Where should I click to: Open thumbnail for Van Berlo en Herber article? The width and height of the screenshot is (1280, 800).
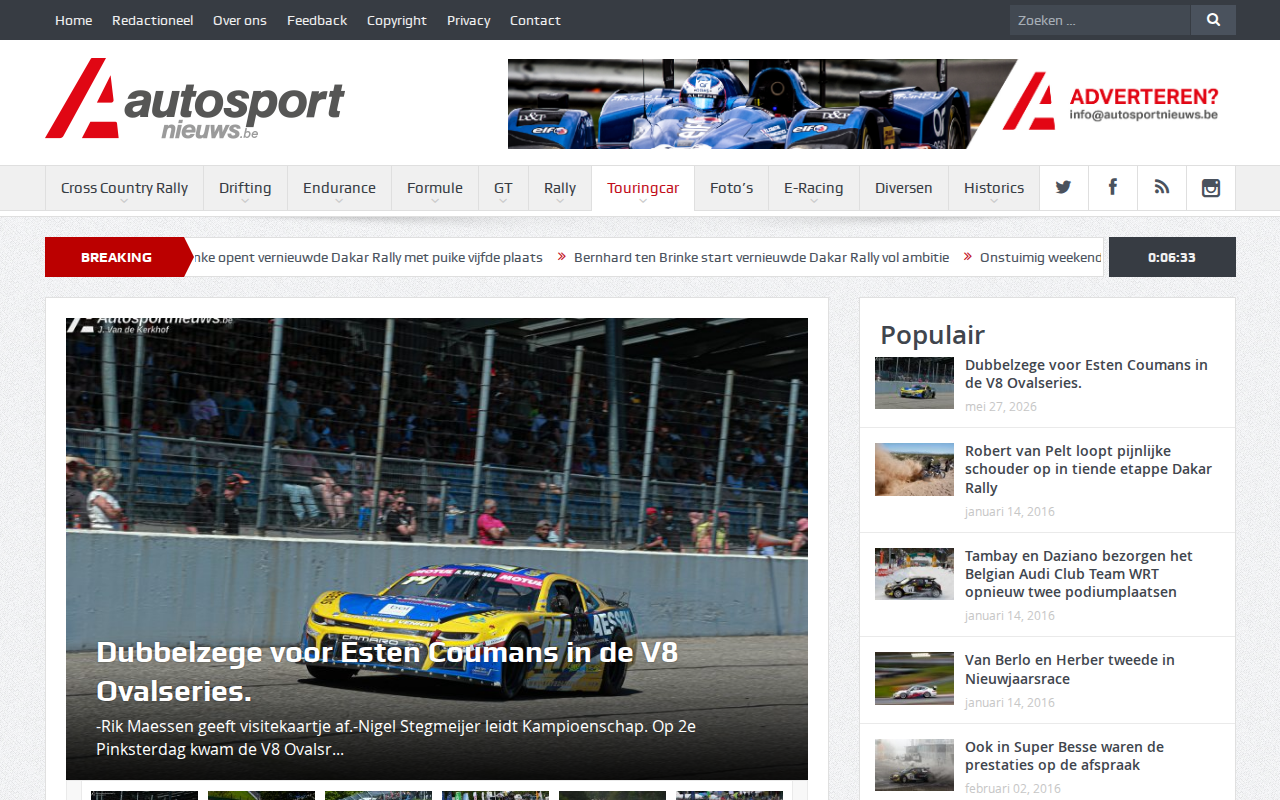coord(914,678)
